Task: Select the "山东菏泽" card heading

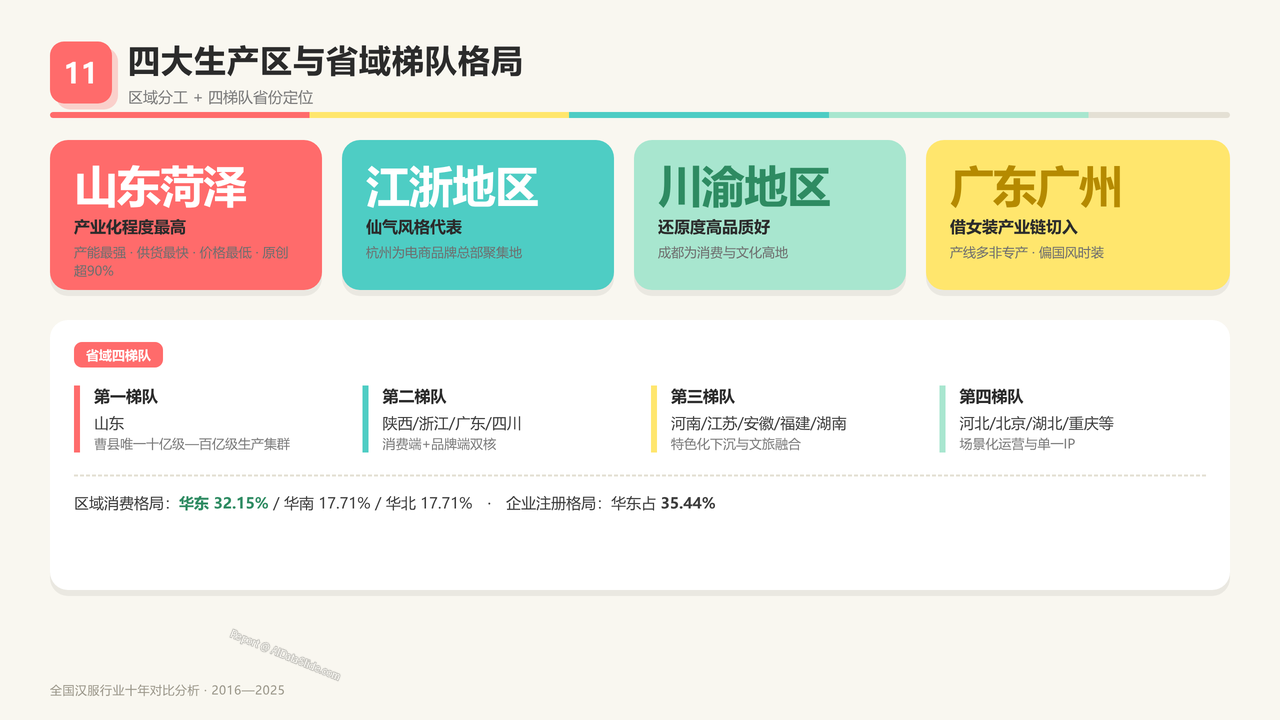Action: tap(160, 187)
